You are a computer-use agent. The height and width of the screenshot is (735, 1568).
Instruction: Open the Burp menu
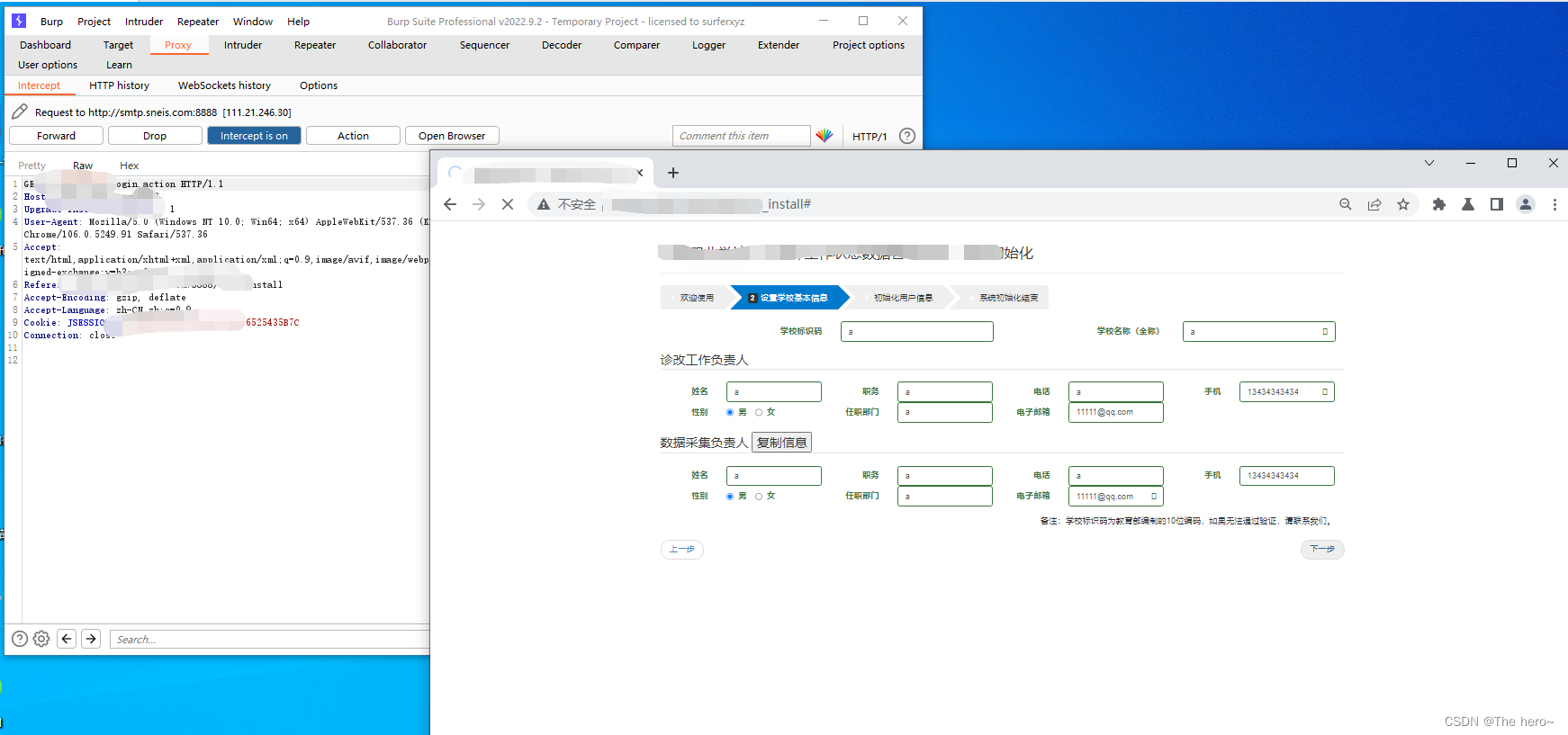pos(51,22)
